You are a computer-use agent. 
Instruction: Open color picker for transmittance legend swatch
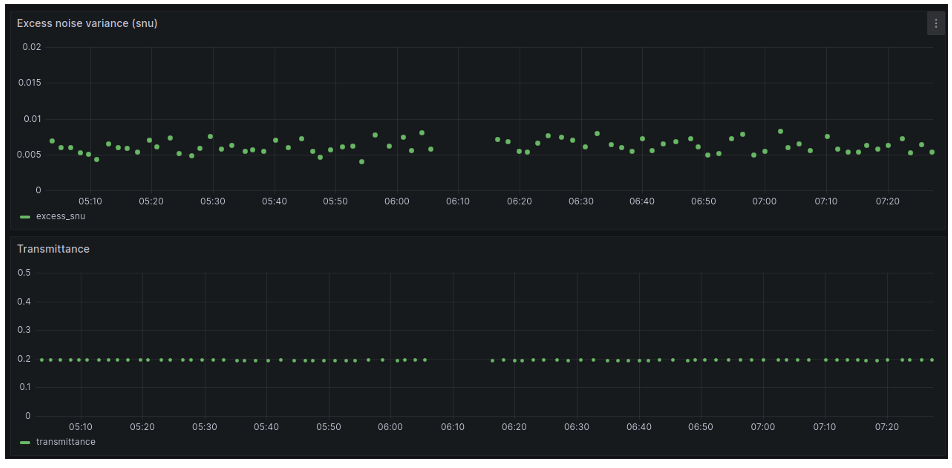point(25,443)
